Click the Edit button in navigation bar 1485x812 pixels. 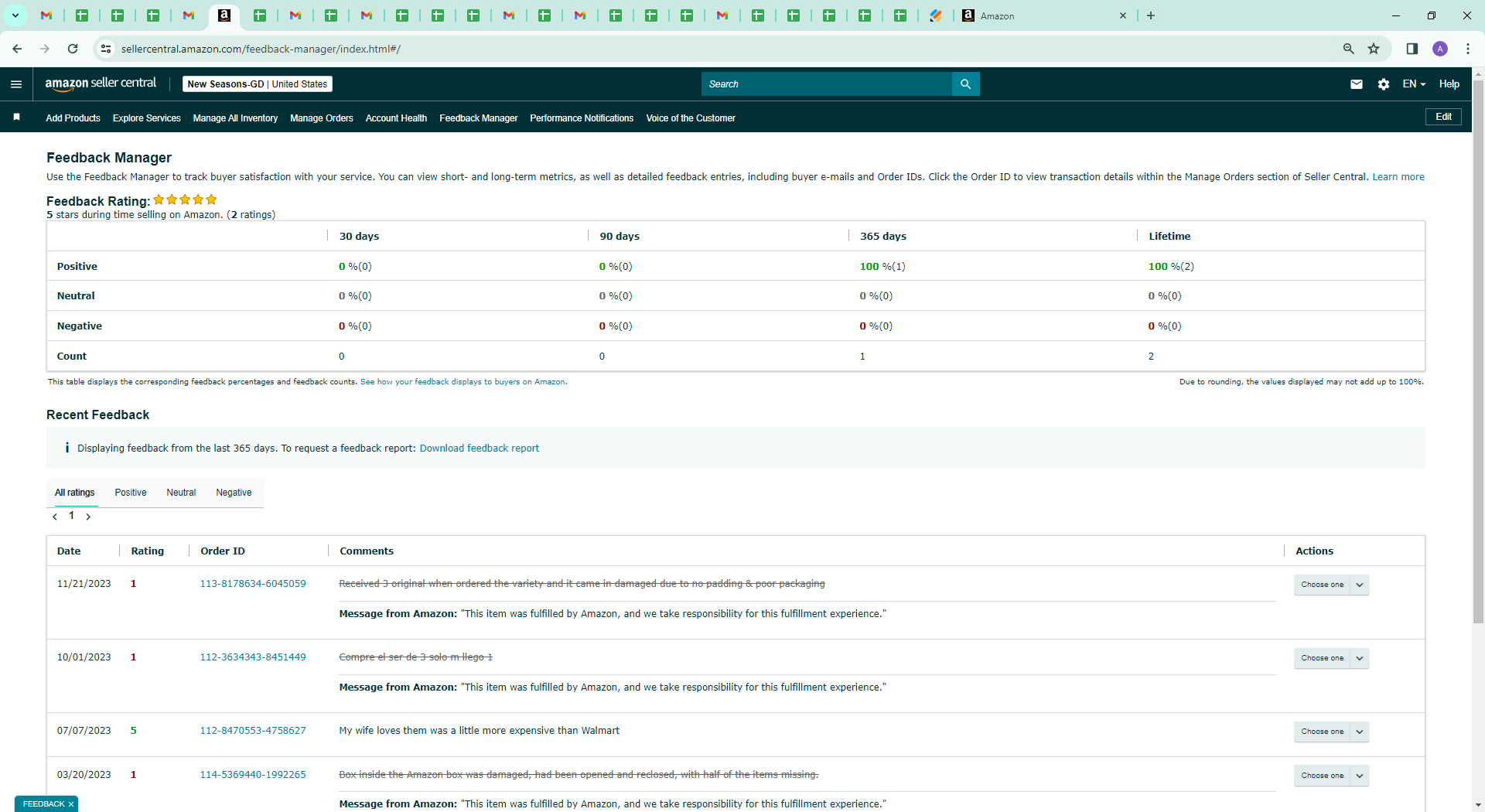1443,117
